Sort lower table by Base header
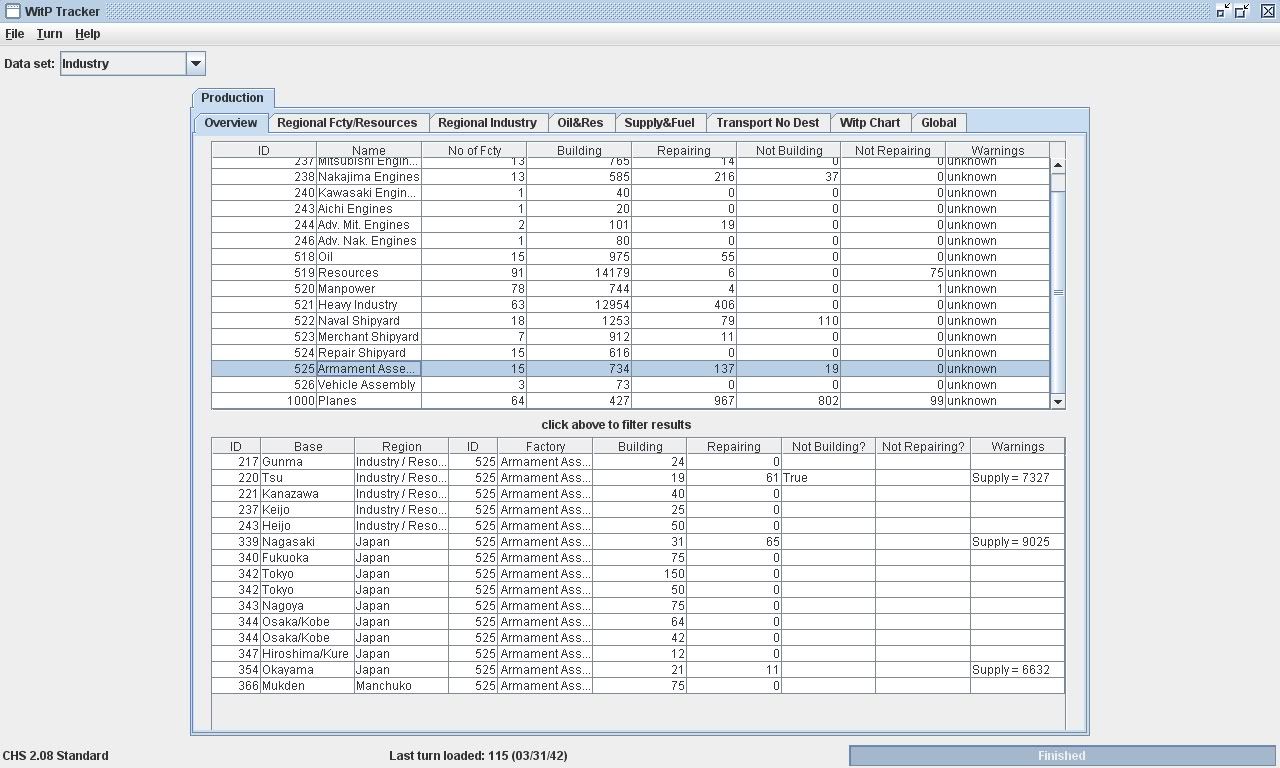This screenshot has width=1280, height=768. pos(308,447)
